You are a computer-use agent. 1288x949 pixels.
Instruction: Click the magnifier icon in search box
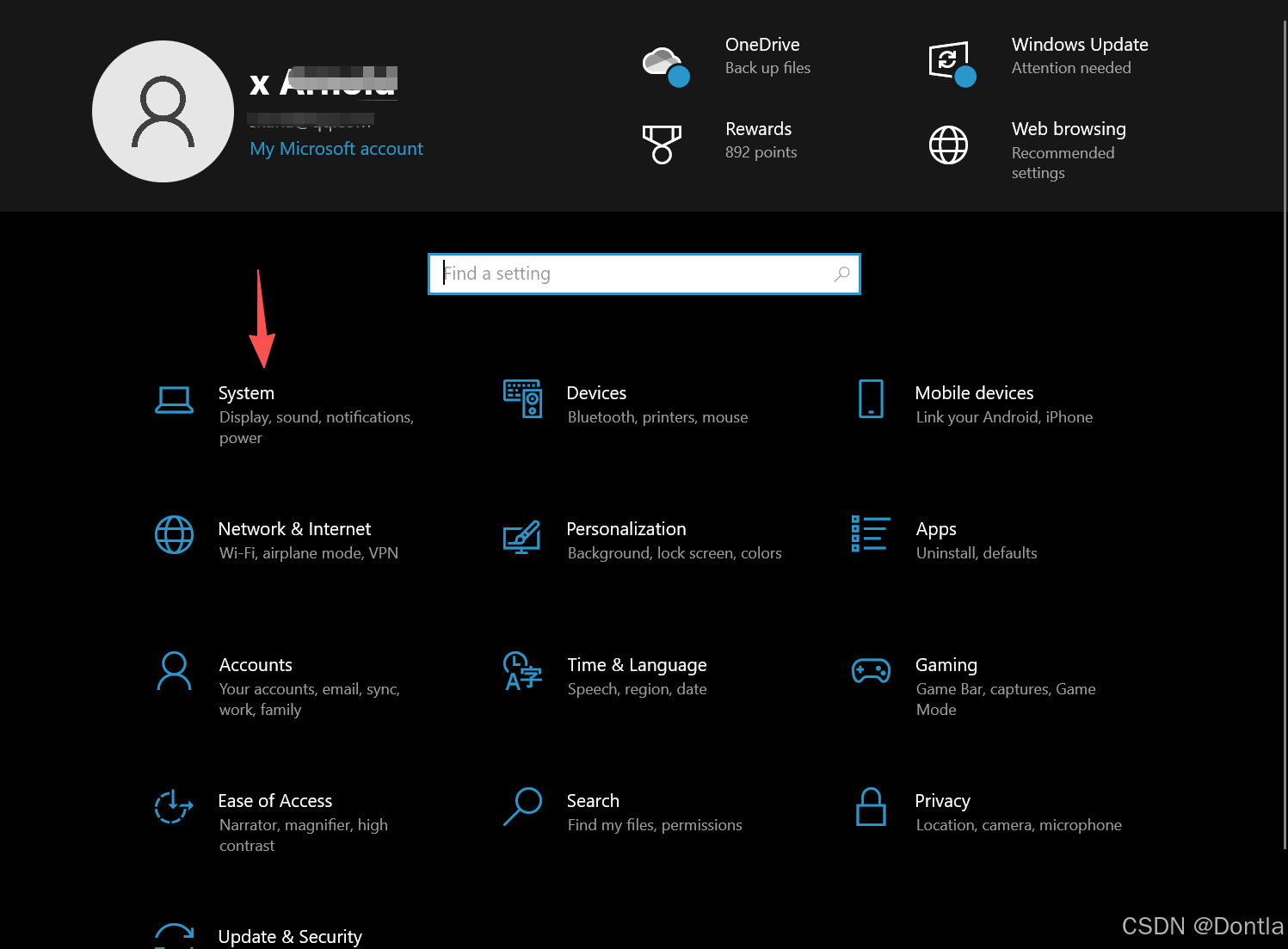[x=841, y=274]
